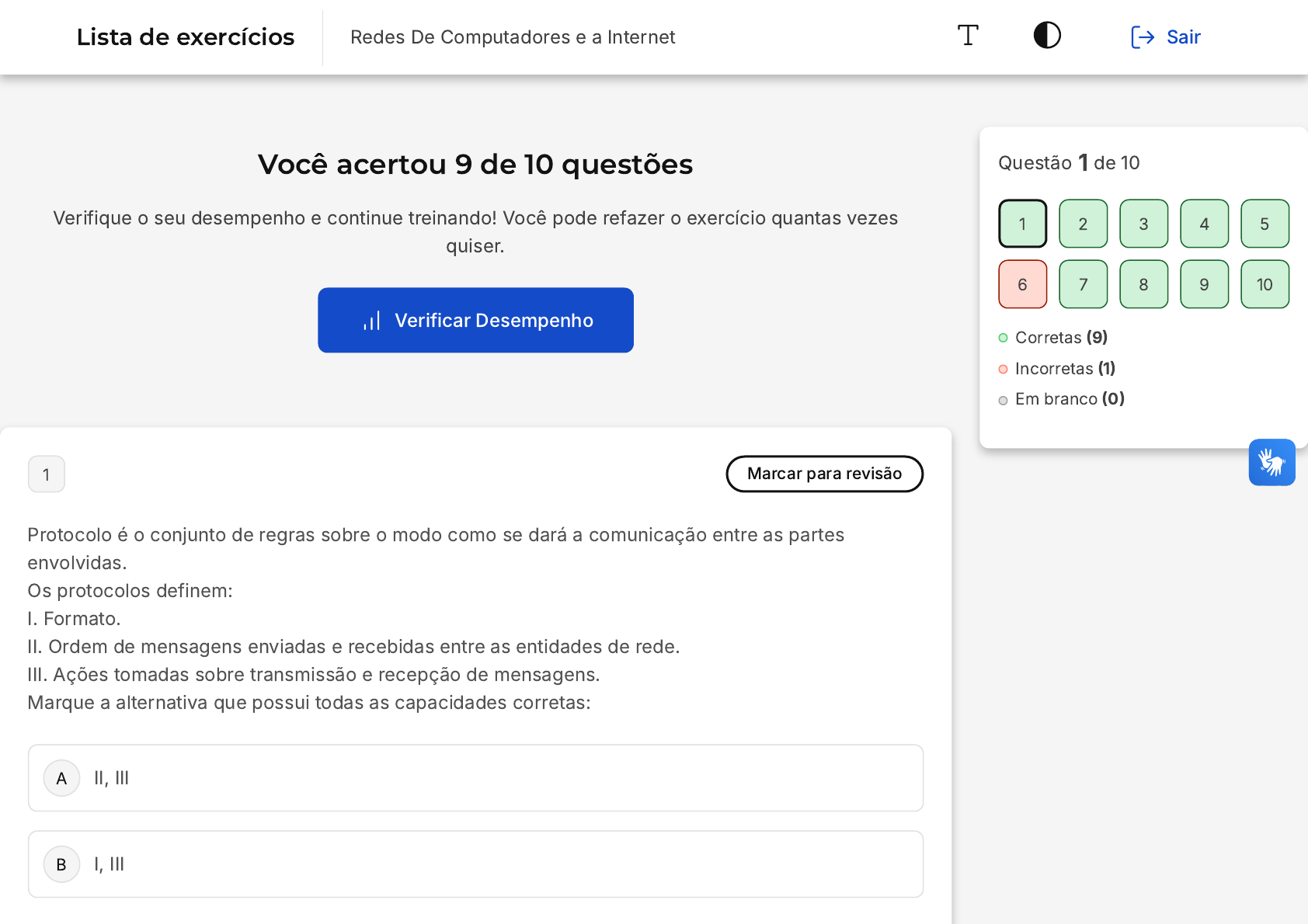Click Marcar para revisão button

(824, 474)
